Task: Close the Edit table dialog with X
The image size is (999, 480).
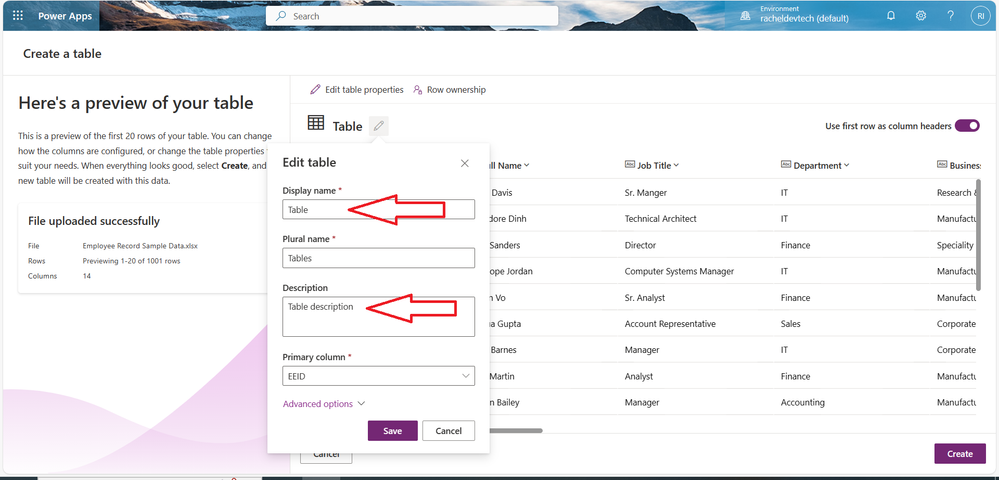Action: [x=464, y=163]
